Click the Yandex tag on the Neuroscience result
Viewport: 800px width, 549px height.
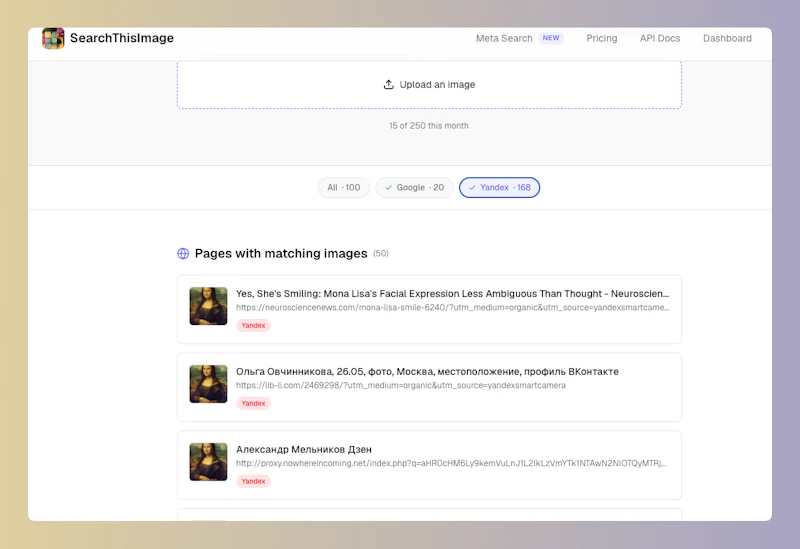pyautogui.click(x=253, y=325)
